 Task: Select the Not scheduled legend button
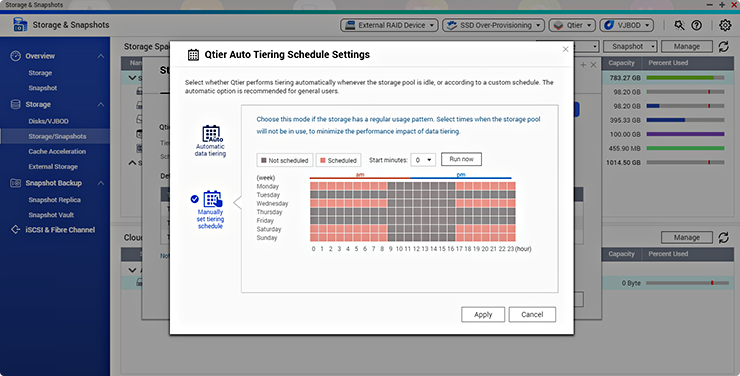tap(285, 160)
